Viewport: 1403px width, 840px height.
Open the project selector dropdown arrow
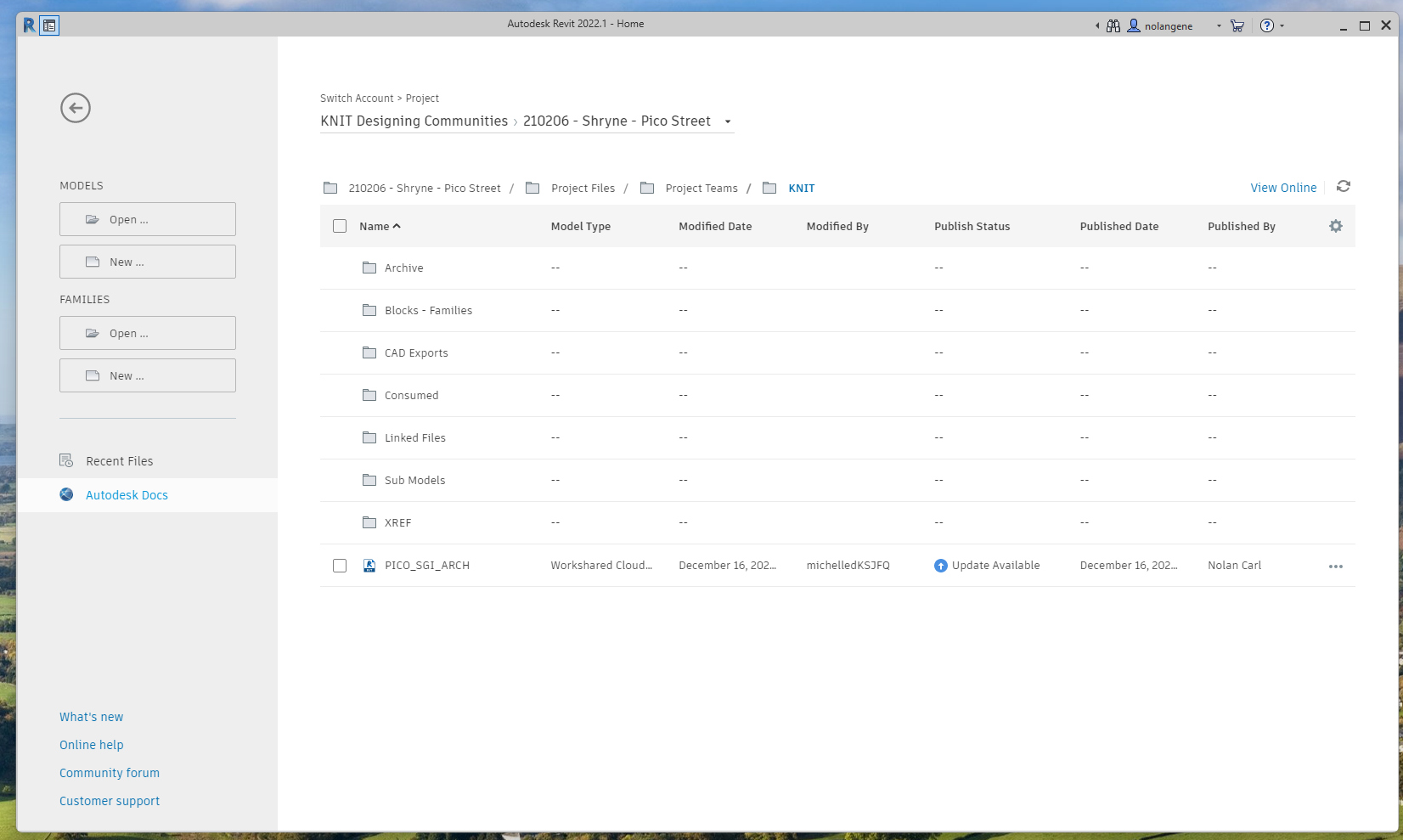tap(728, 121)
